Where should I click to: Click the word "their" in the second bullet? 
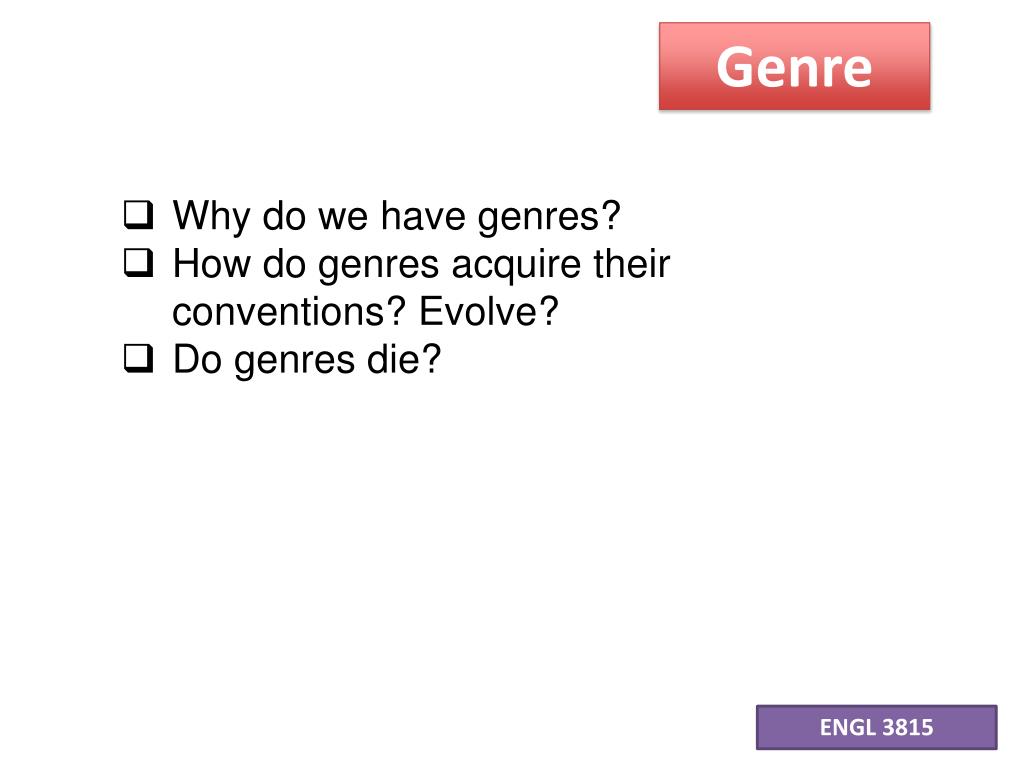tap(632, 264)
